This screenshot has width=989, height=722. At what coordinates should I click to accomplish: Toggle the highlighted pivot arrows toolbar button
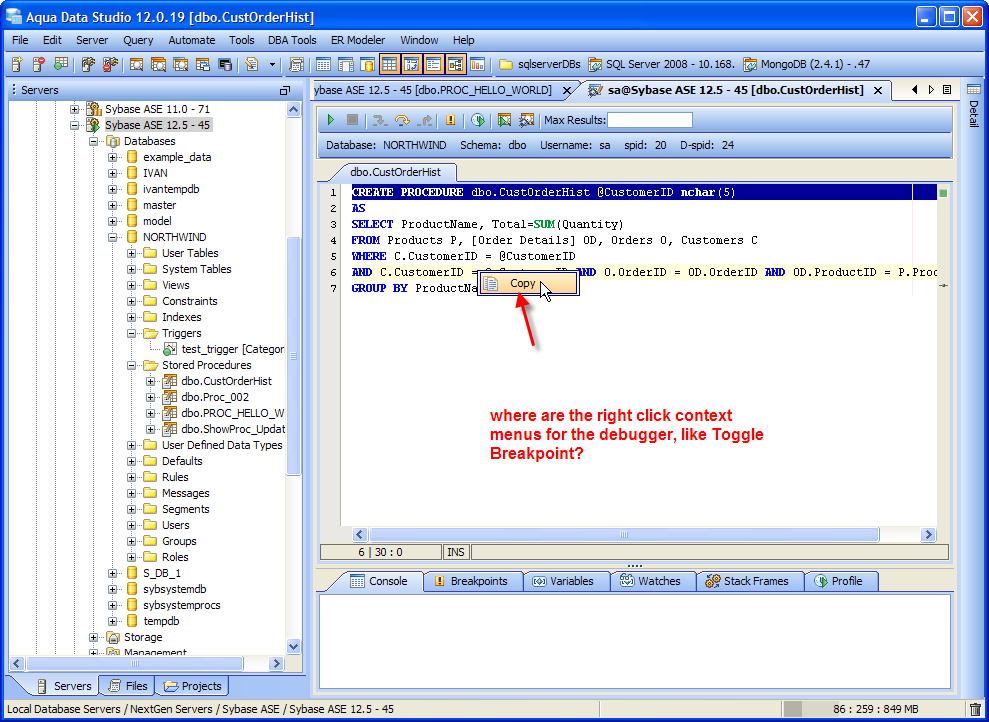pos(411,64)
